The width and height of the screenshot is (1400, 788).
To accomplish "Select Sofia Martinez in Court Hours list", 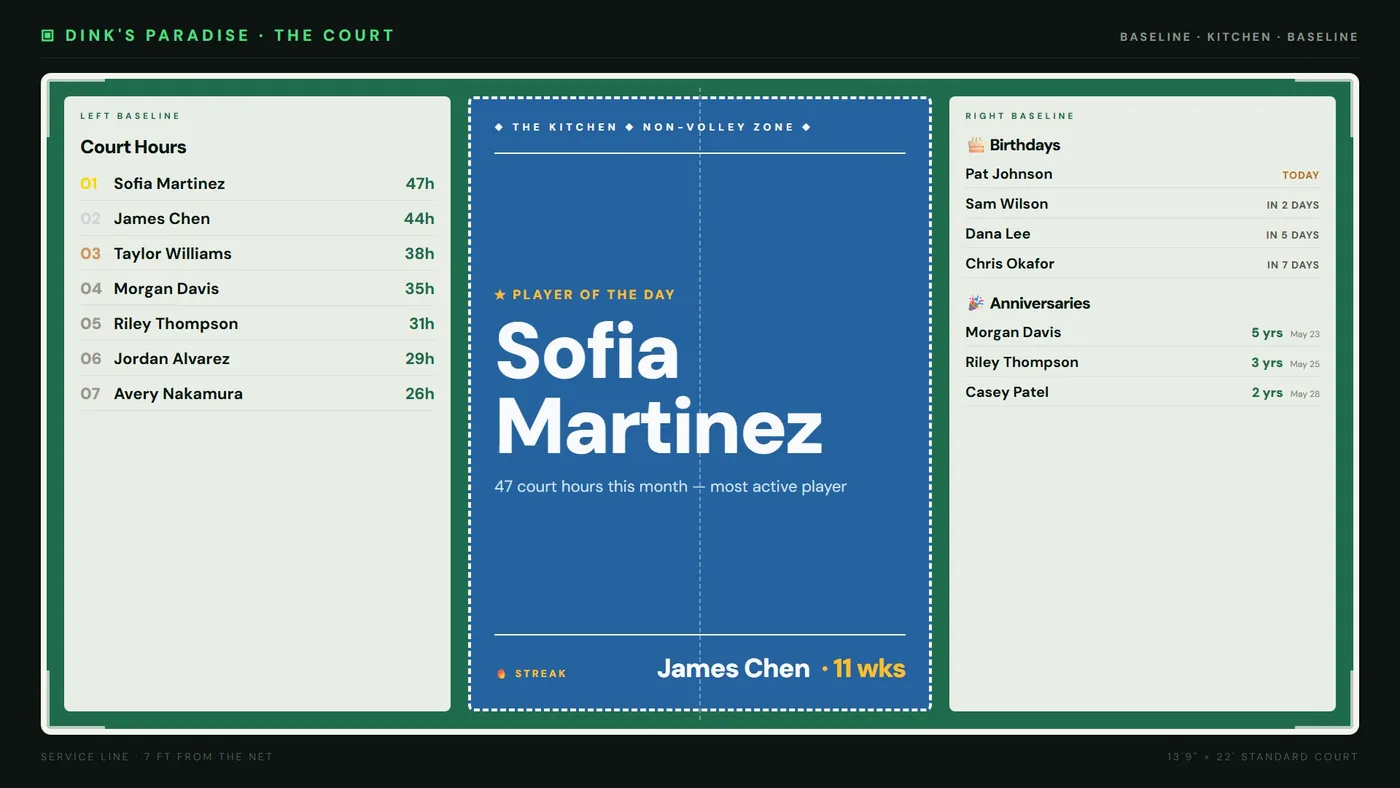I will [169, 184].
